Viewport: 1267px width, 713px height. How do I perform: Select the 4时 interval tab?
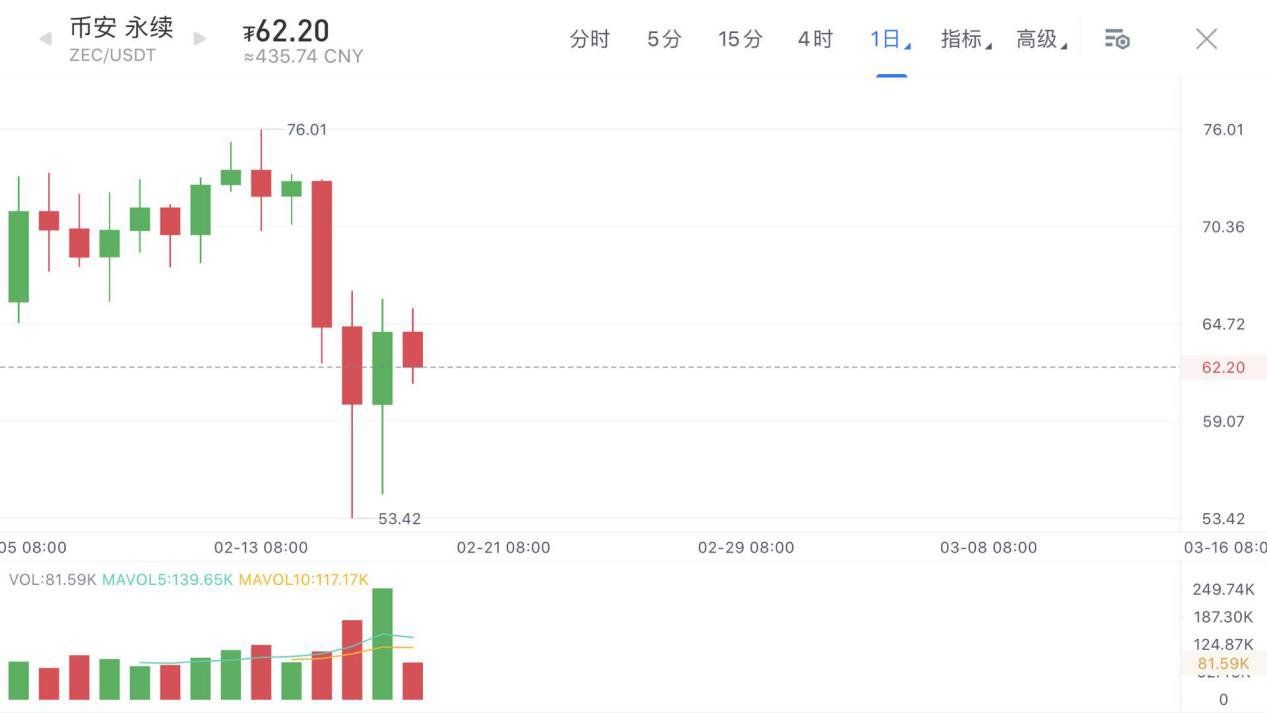815,39
